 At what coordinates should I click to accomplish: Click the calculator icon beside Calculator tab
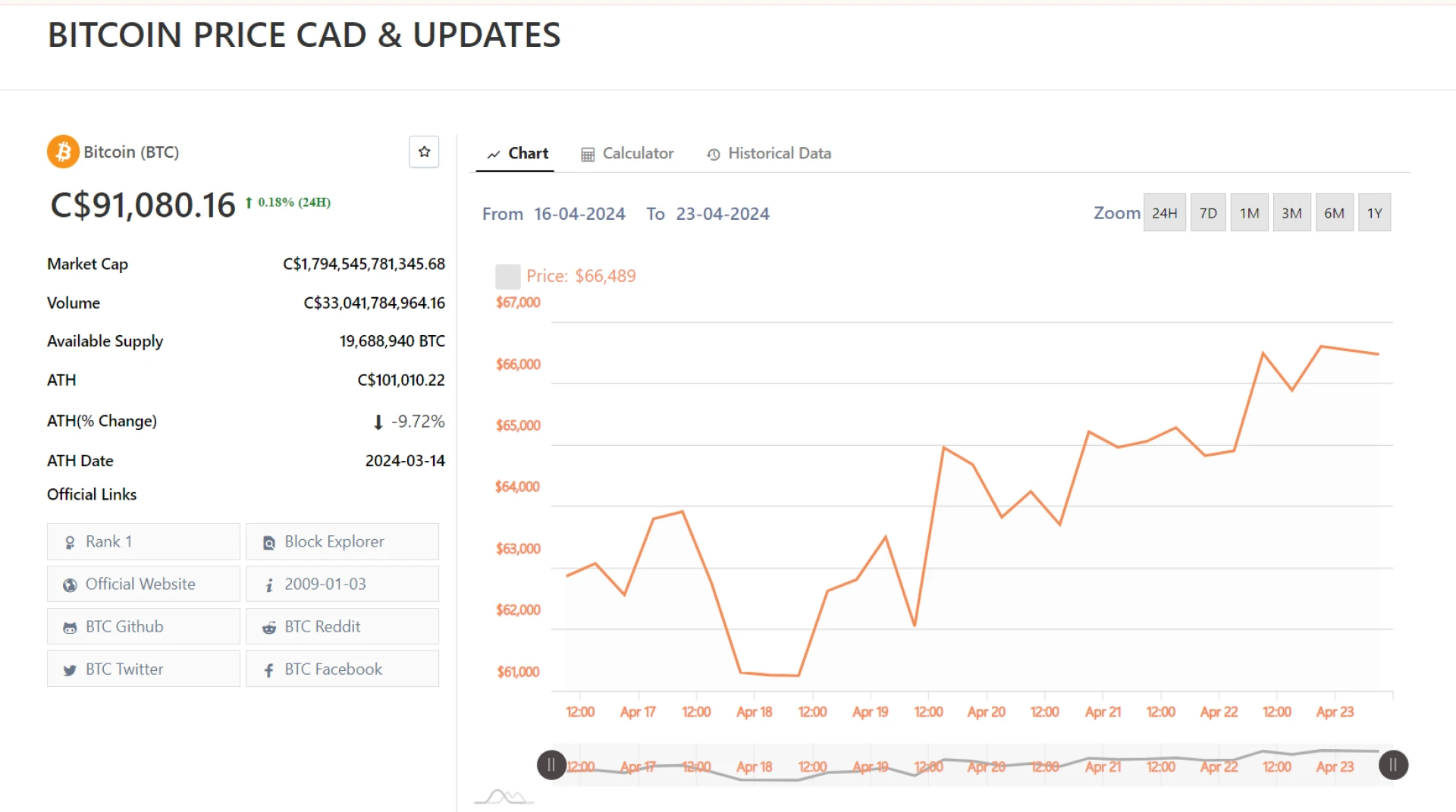click(x=588, y=153)
